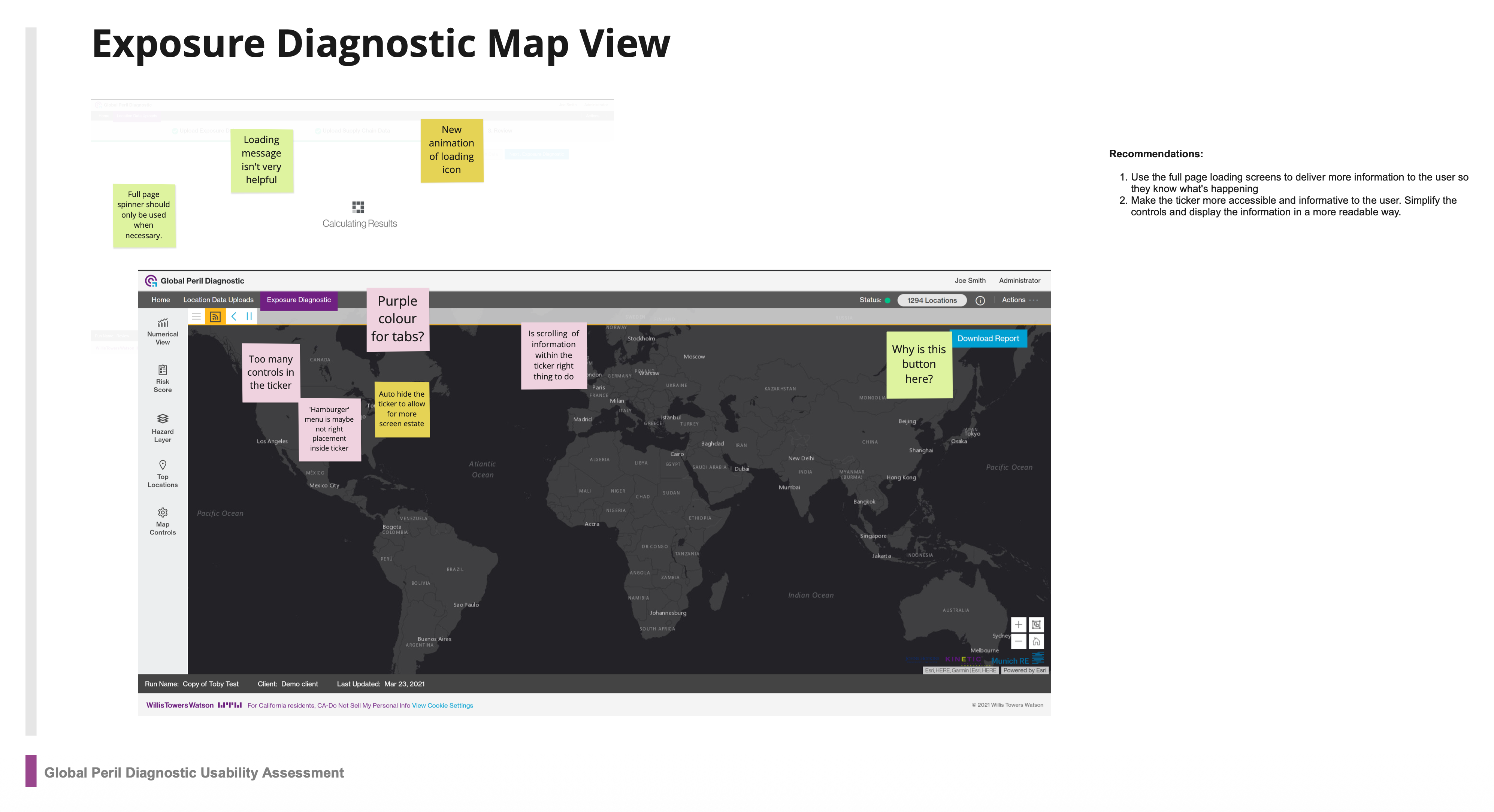Zoom out with the minus button

[x=1019, y=642]
